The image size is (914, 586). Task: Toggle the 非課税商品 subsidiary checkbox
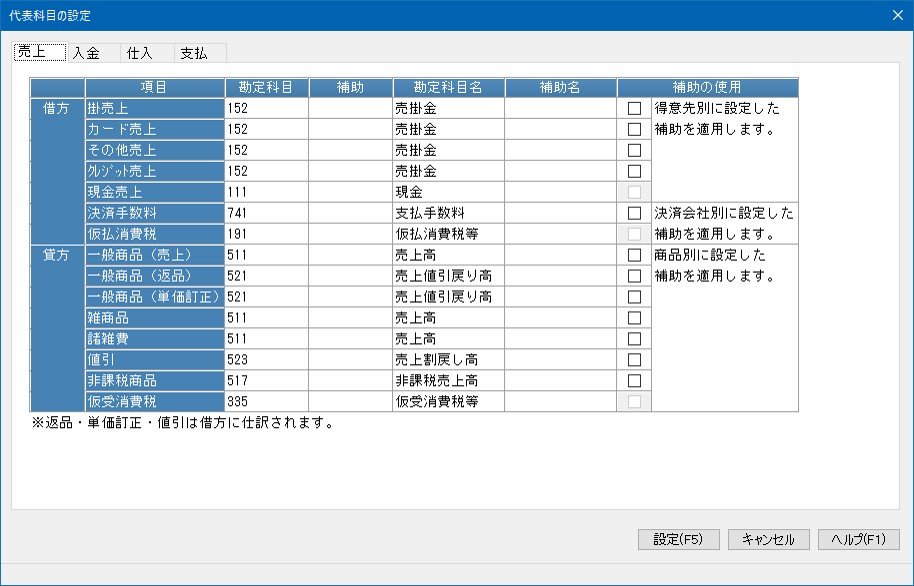634,381
